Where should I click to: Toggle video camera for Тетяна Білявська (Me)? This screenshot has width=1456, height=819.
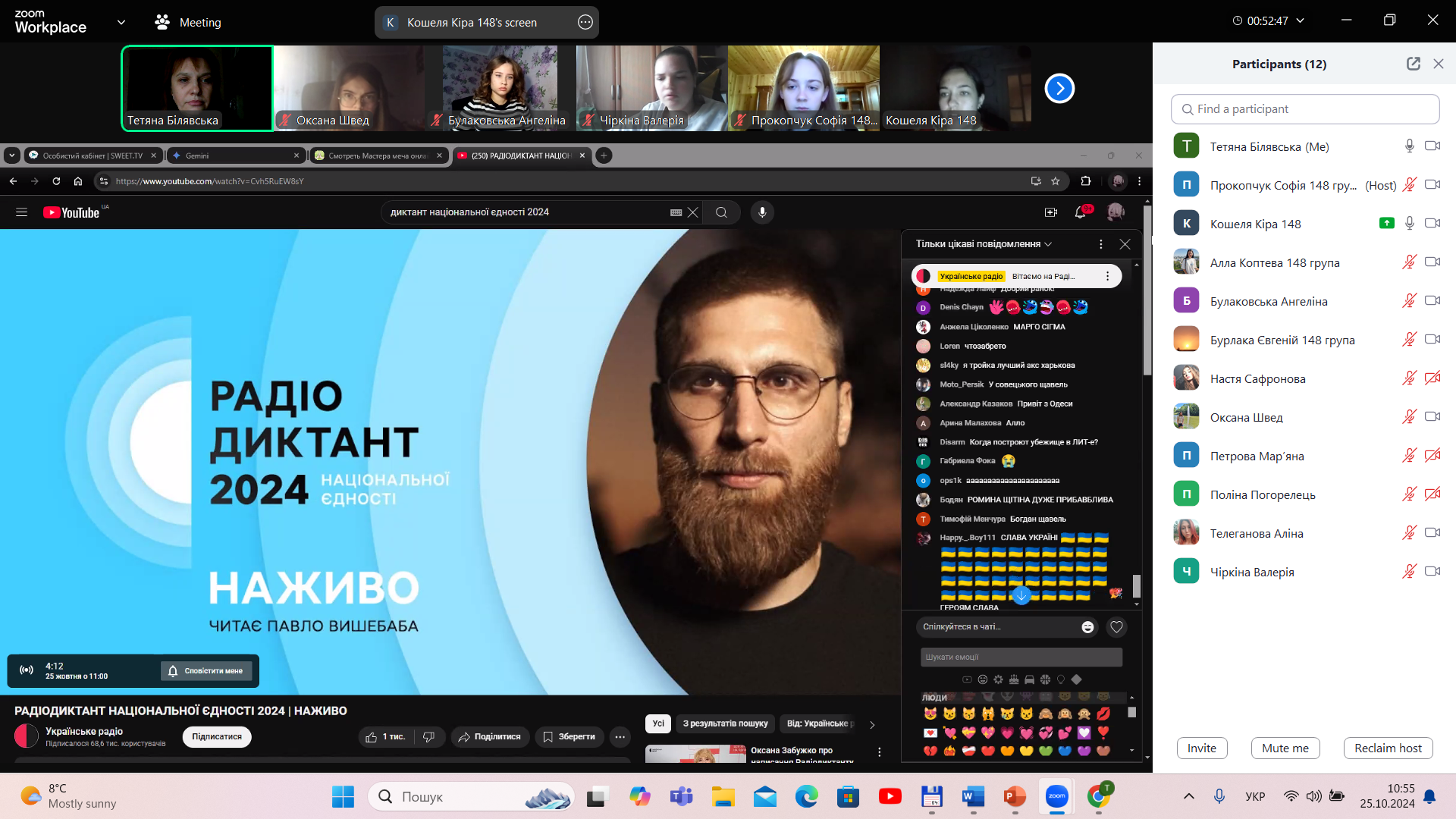(x=1432, y=146)
